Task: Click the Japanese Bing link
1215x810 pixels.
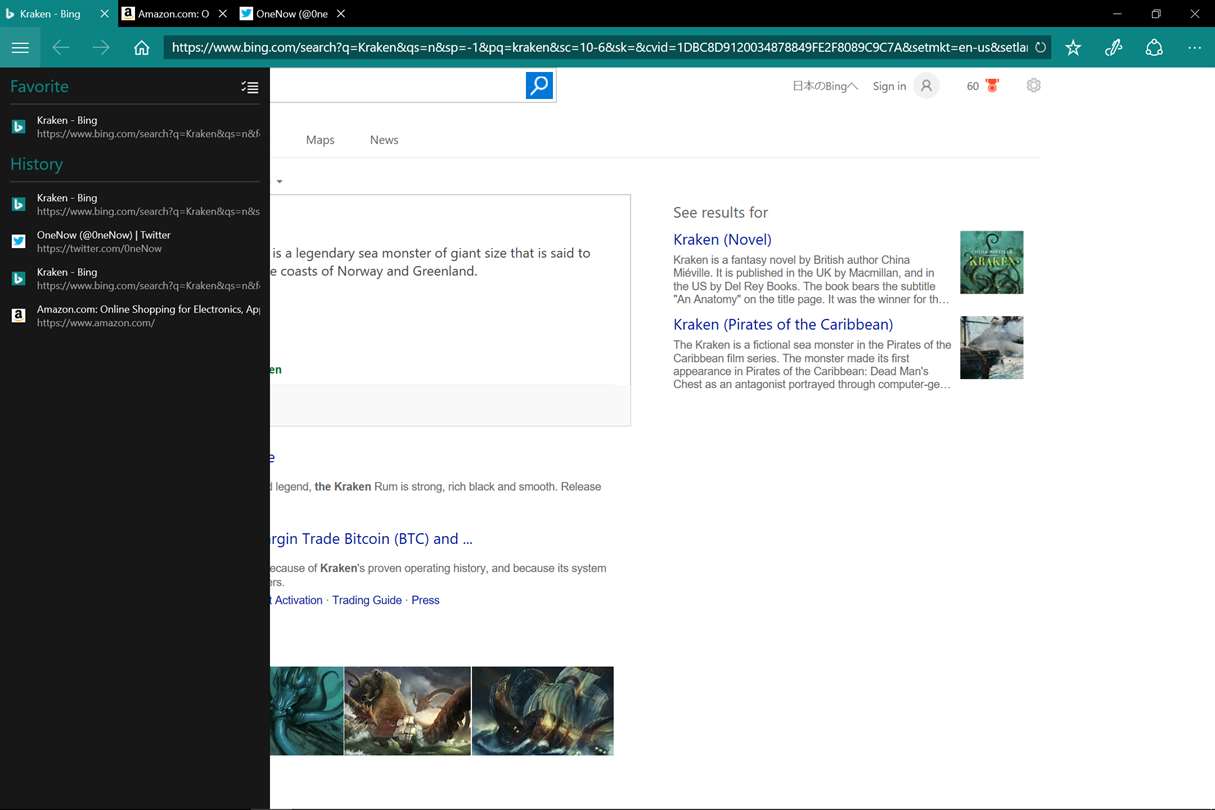Action: pos(825,86)
